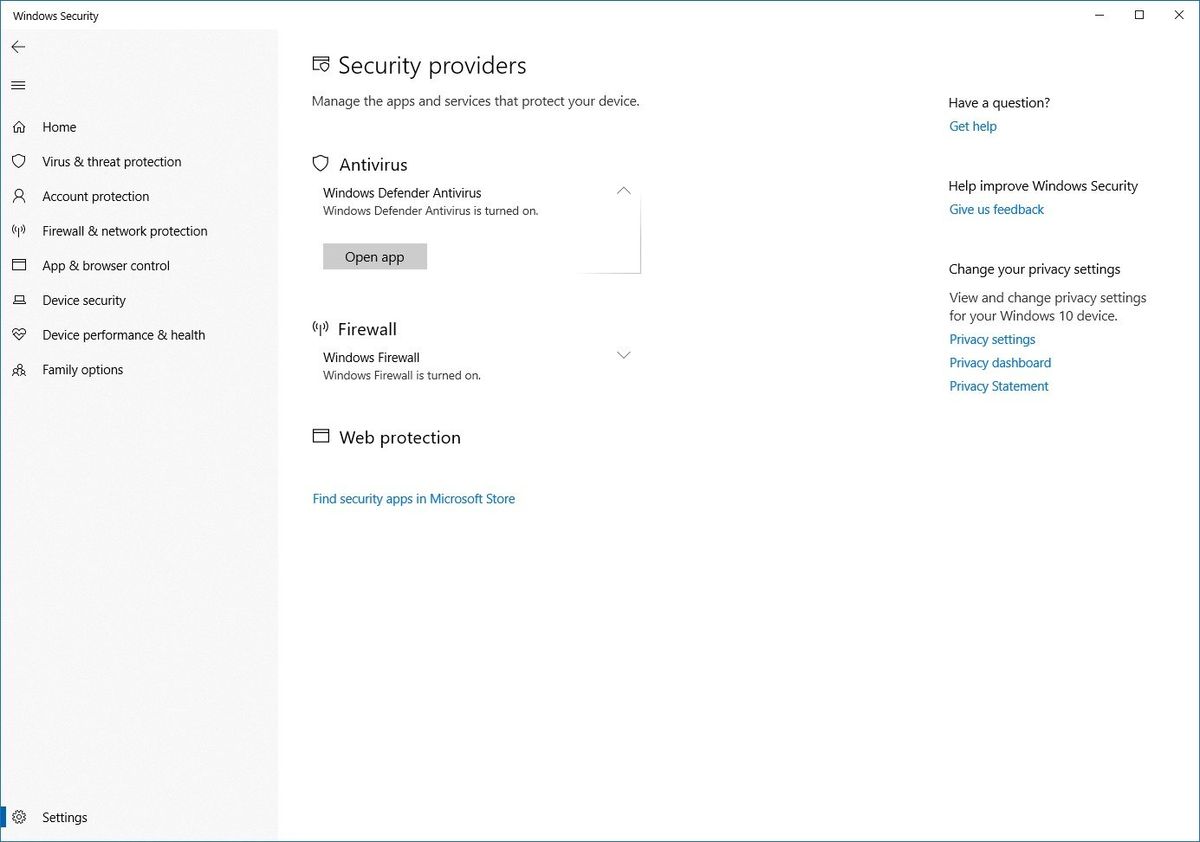1200x842 pixels.
Task: Click the back arrow navigation button
Action: pos(18,46)
